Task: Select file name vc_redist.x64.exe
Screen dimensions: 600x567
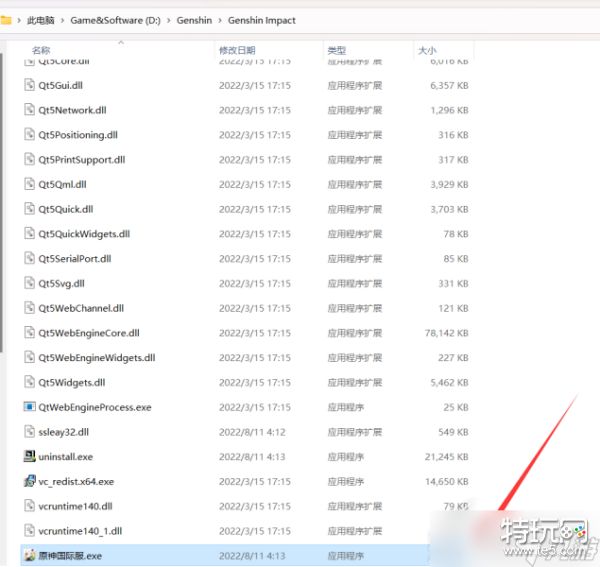Action: (76, 481)
